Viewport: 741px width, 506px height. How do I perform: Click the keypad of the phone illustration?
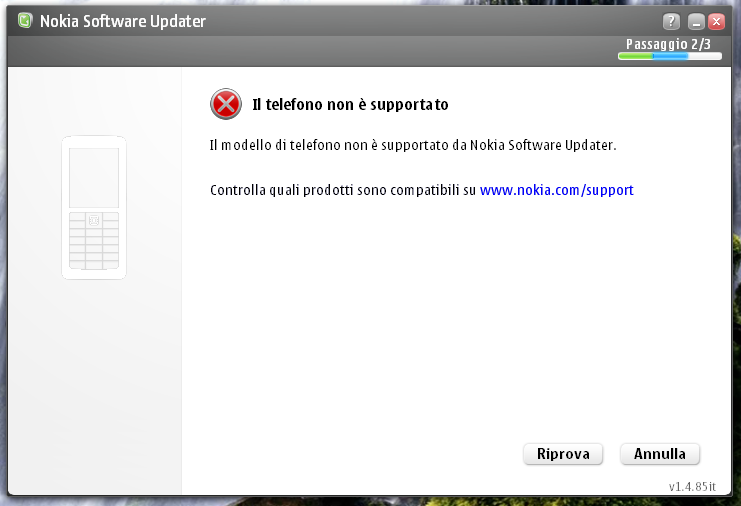click(x=94, y=239)
